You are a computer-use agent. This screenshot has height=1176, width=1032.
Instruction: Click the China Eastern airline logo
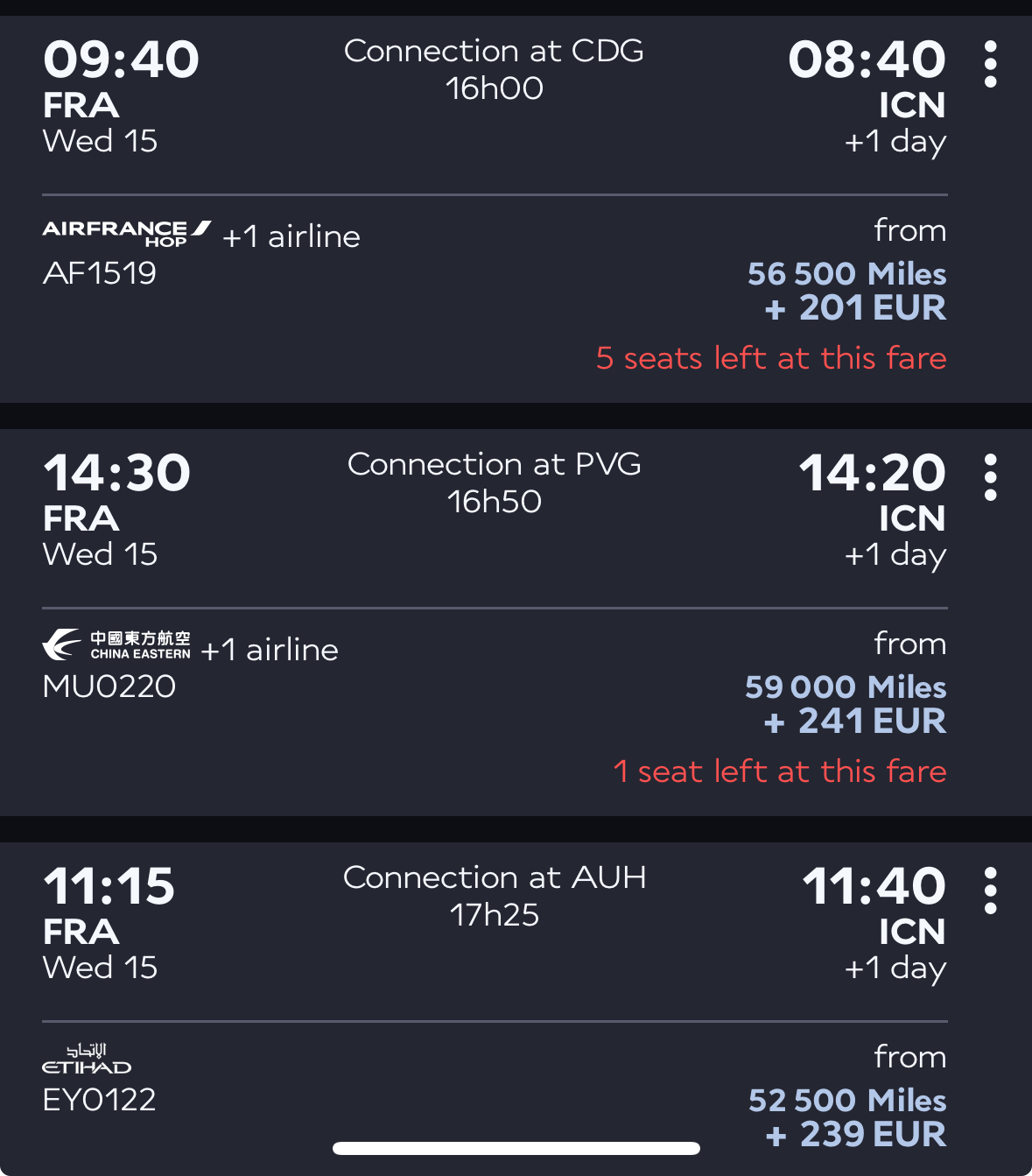click(116, 645)
